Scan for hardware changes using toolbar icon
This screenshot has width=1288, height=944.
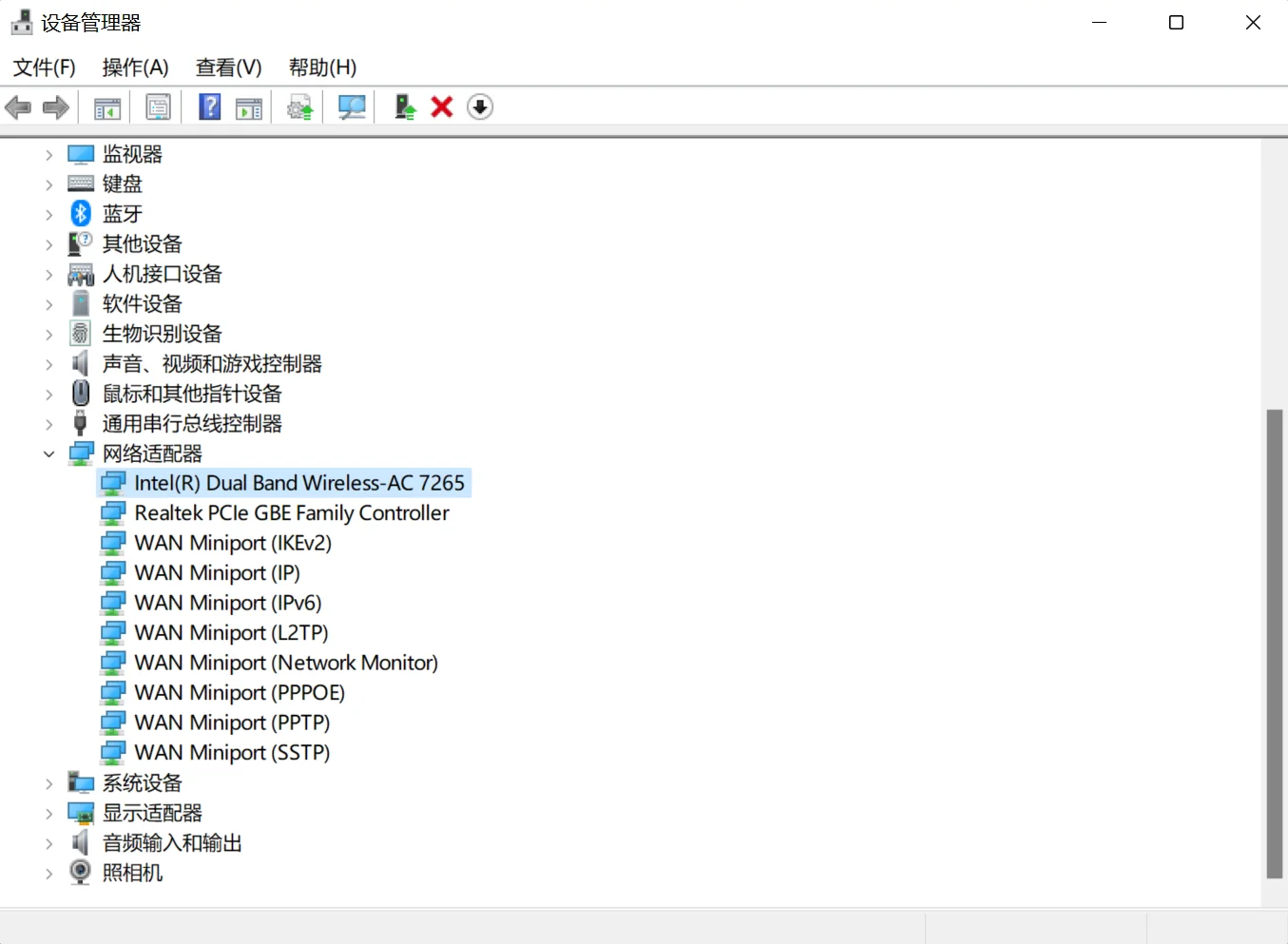click(350, 106)
